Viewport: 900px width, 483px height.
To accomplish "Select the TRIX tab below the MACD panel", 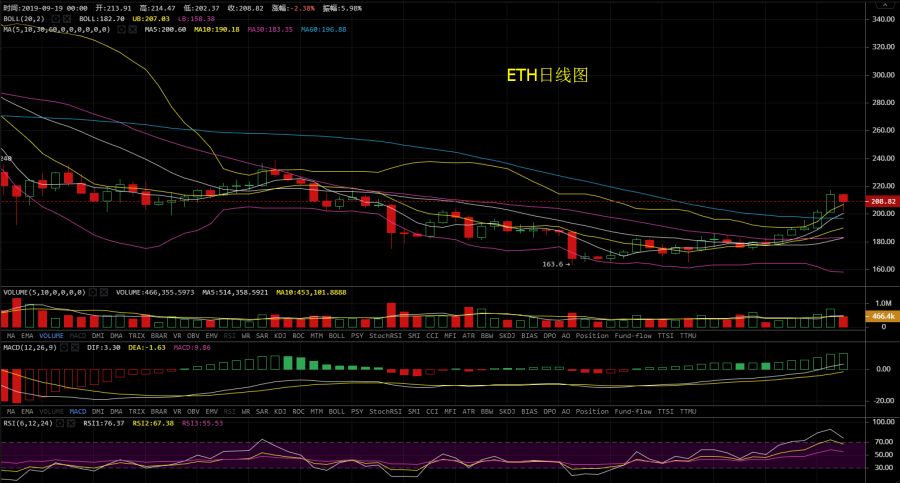I will pos(135,411).
